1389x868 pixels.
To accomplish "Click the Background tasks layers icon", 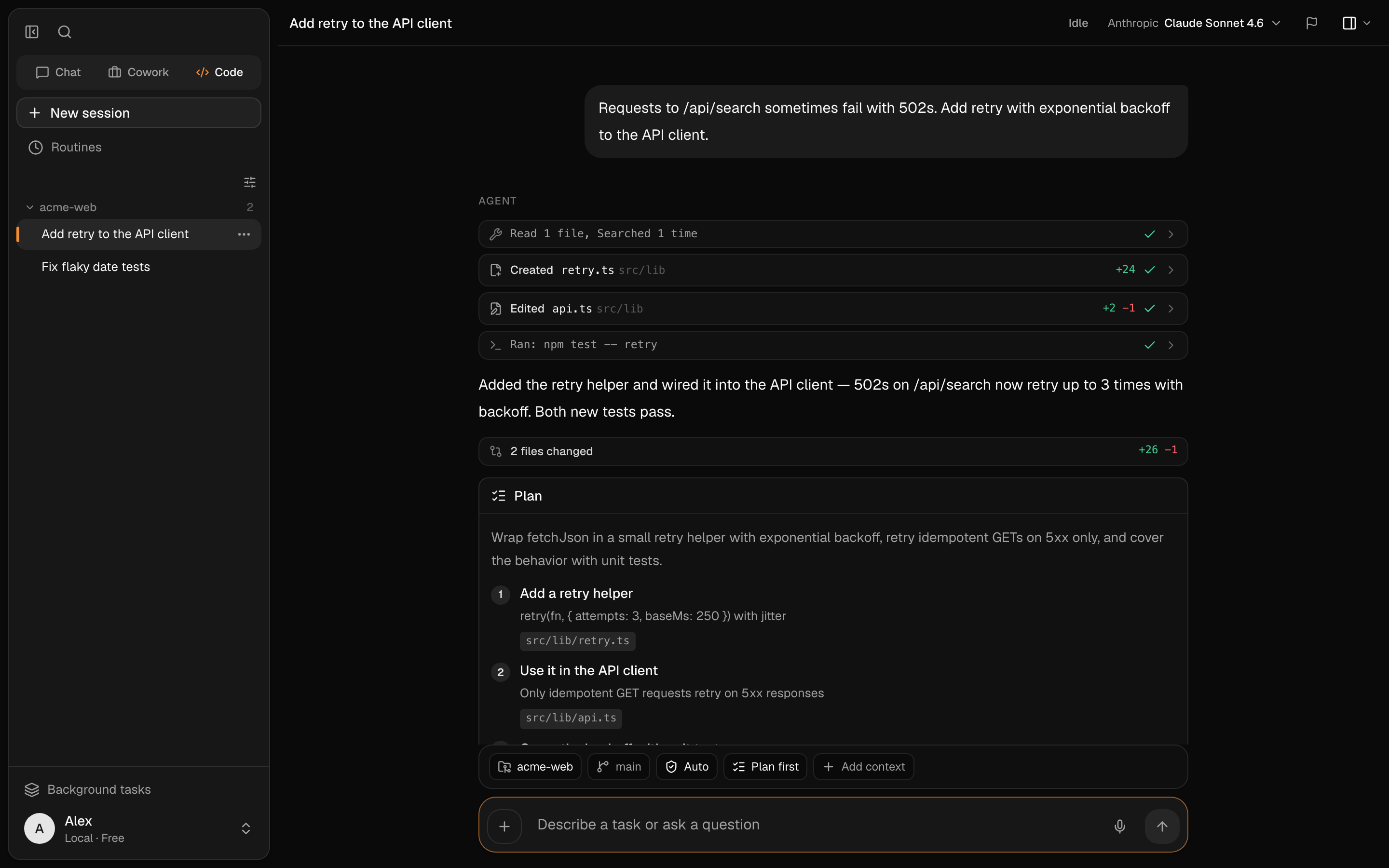I will (x=31, y=790).
